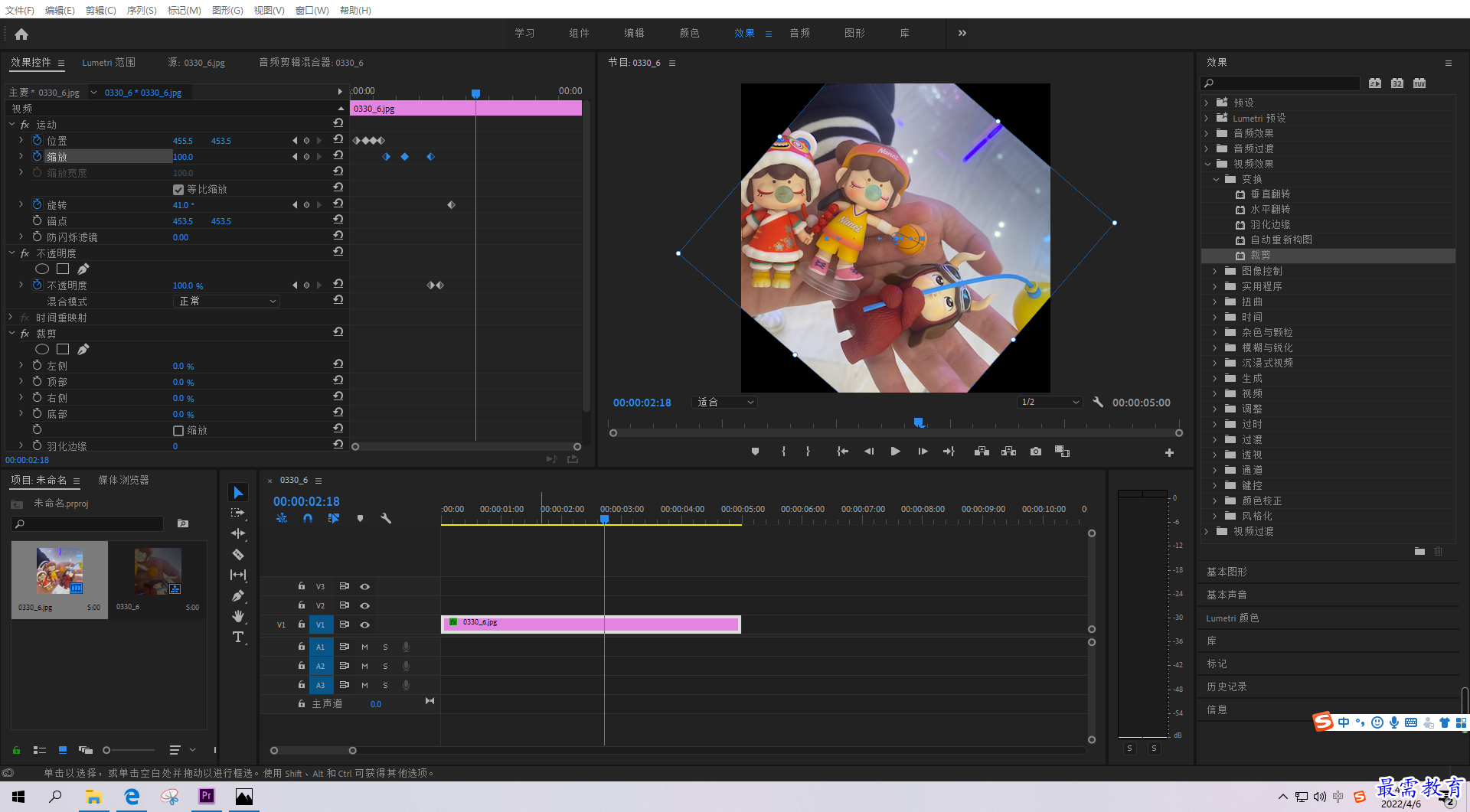The height and width of the screenshot is (812, 1470).
Task: Toggle lock on track V2
Action: [x=302, y=605]
